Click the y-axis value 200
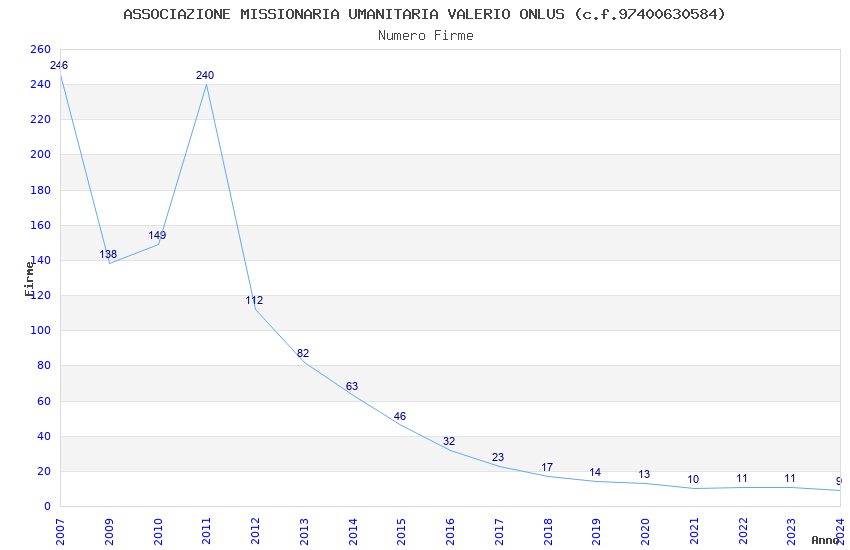This screenshot has width=850, height=550. 40,154
